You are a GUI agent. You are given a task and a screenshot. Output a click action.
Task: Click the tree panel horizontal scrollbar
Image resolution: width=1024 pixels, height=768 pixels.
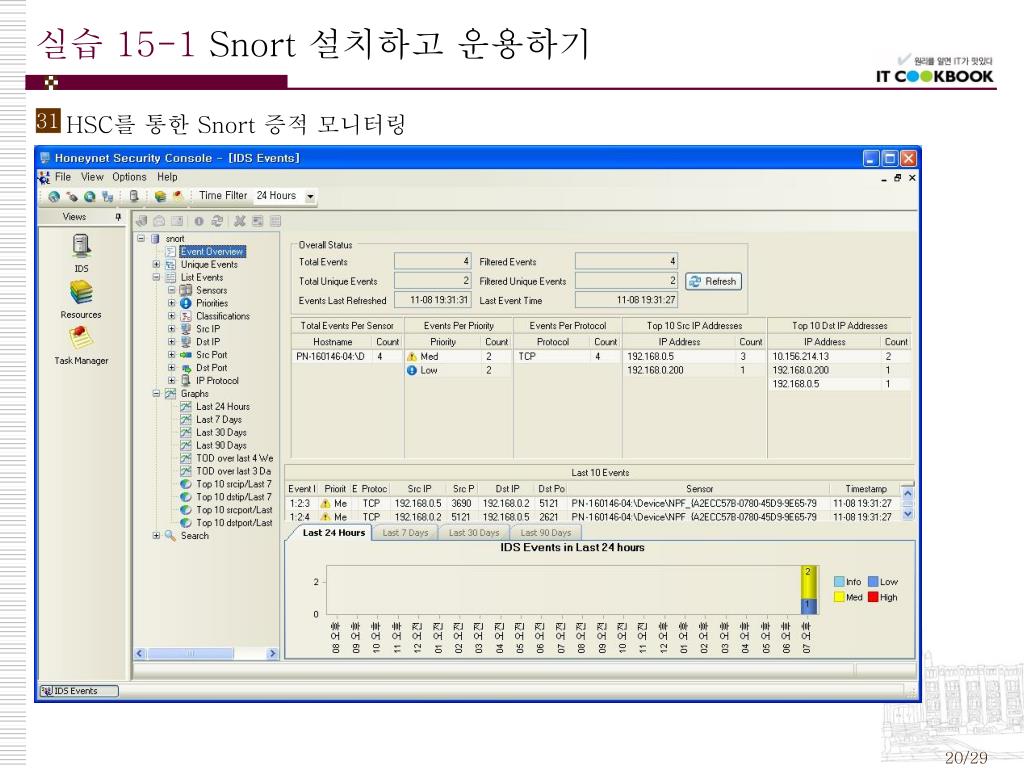pos(207,654)
